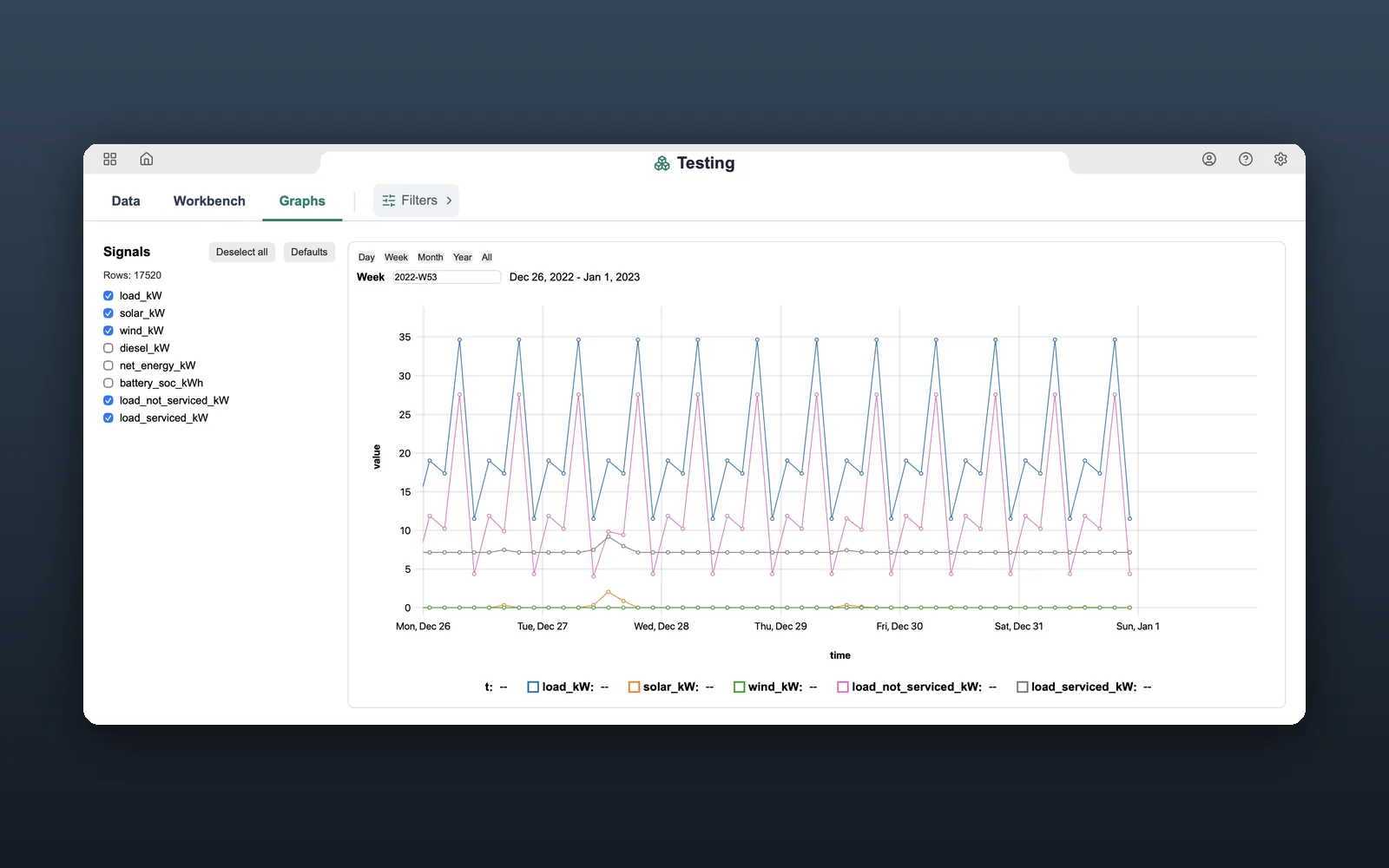The width and height of the screenshot is (1389, 868).
Task: Uncheck the solar_kW signal checkbox
Action: (109, 313)
